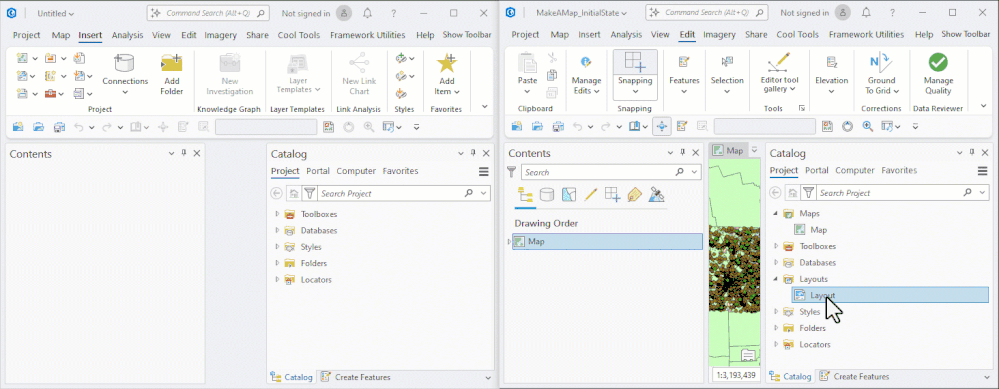Click Add Folder in the Untitled window
Image resolution: width=999 pixels, height=389 pixels.
click(171, 74)
